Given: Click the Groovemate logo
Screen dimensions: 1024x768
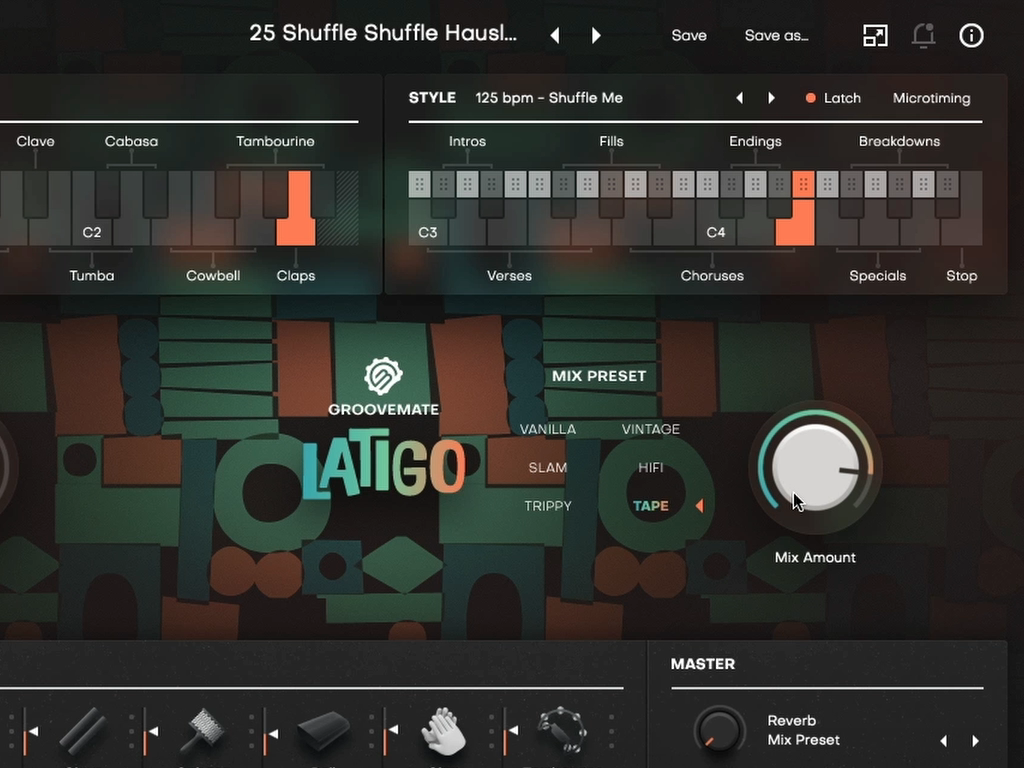Looking at the screenshot, I should (x=383, y=387).
